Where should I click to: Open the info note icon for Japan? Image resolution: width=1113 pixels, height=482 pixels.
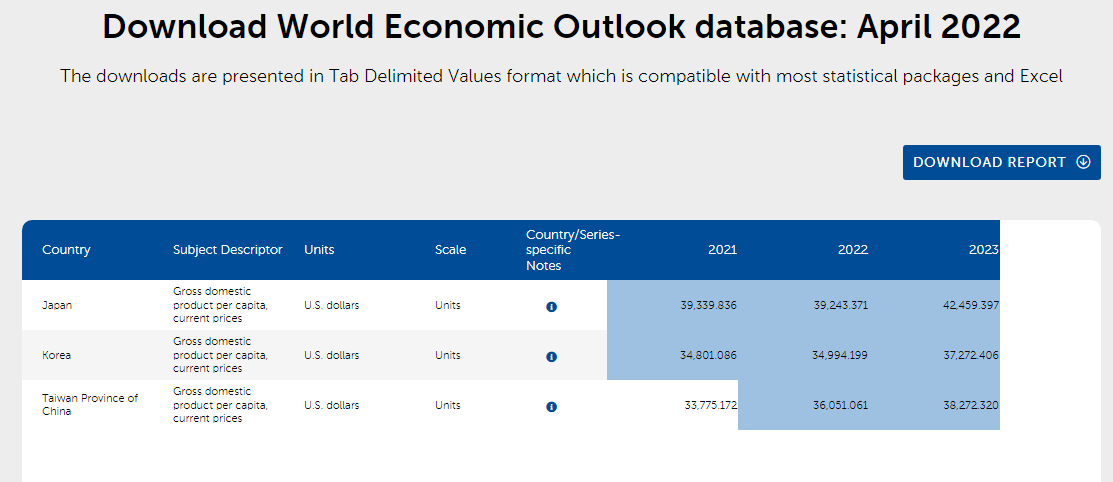(x=551, y=306)
